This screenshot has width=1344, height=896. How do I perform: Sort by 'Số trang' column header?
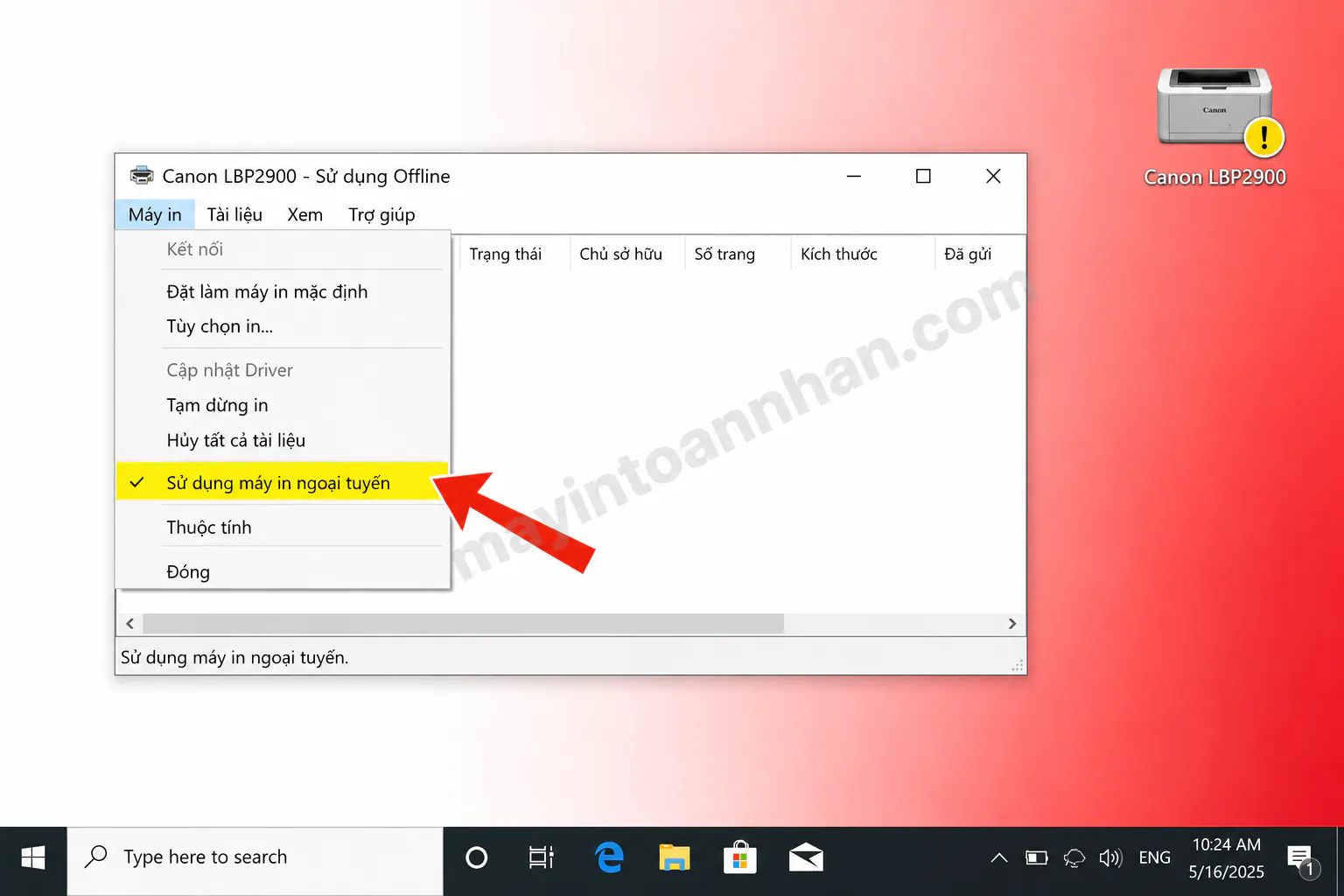738,254
